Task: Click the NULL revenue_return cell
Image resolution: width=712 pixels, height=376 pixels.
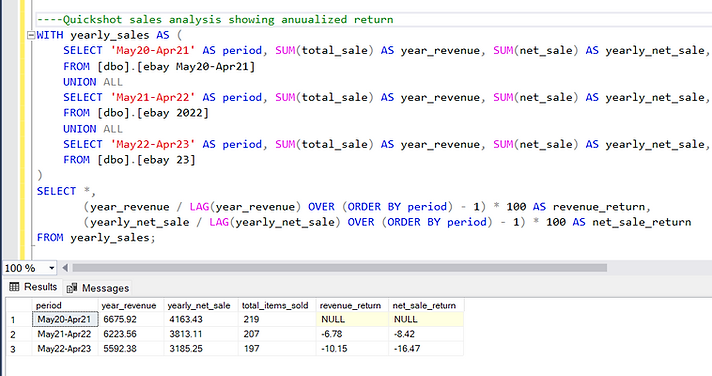Action: coord(352,319)
